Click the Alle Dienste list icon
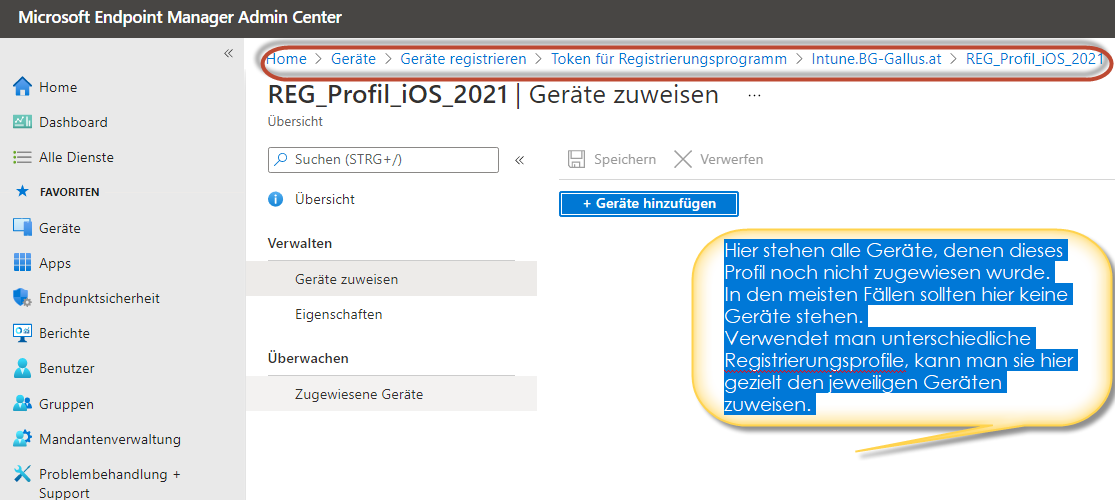The height and width of the screenshot is (500, 1115). 23,157
